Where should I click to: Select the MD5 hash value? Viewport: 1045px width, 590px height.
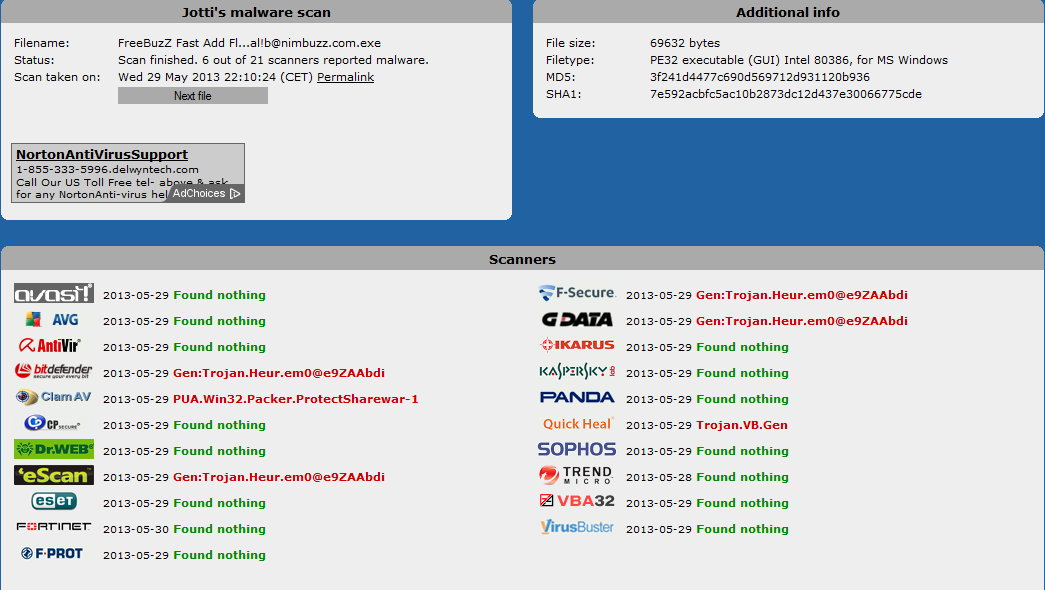760,77
